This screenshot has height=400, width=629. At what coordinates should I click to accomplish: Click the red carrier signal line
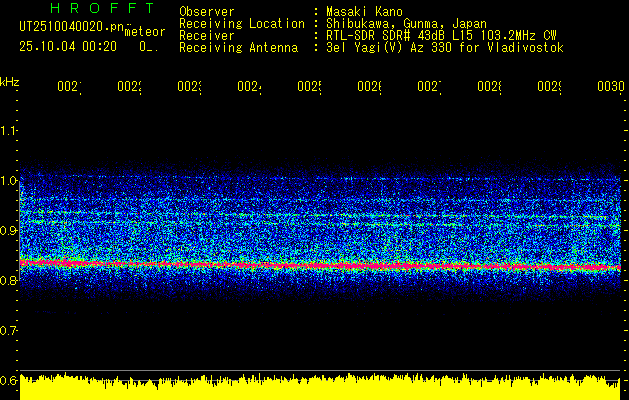321,265
